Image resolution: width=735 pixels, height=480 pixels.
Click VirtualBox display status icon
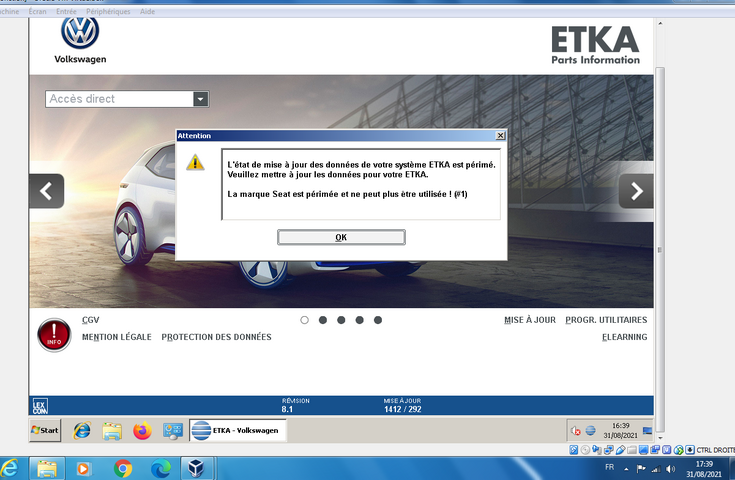[643, 450]
